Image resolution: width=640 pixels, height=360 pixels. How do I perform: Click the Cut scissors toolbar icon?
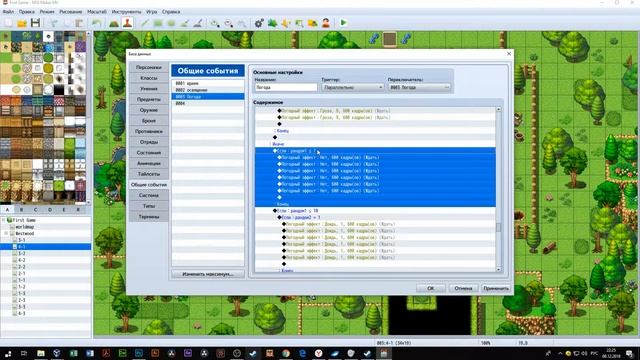pos(53,23)
